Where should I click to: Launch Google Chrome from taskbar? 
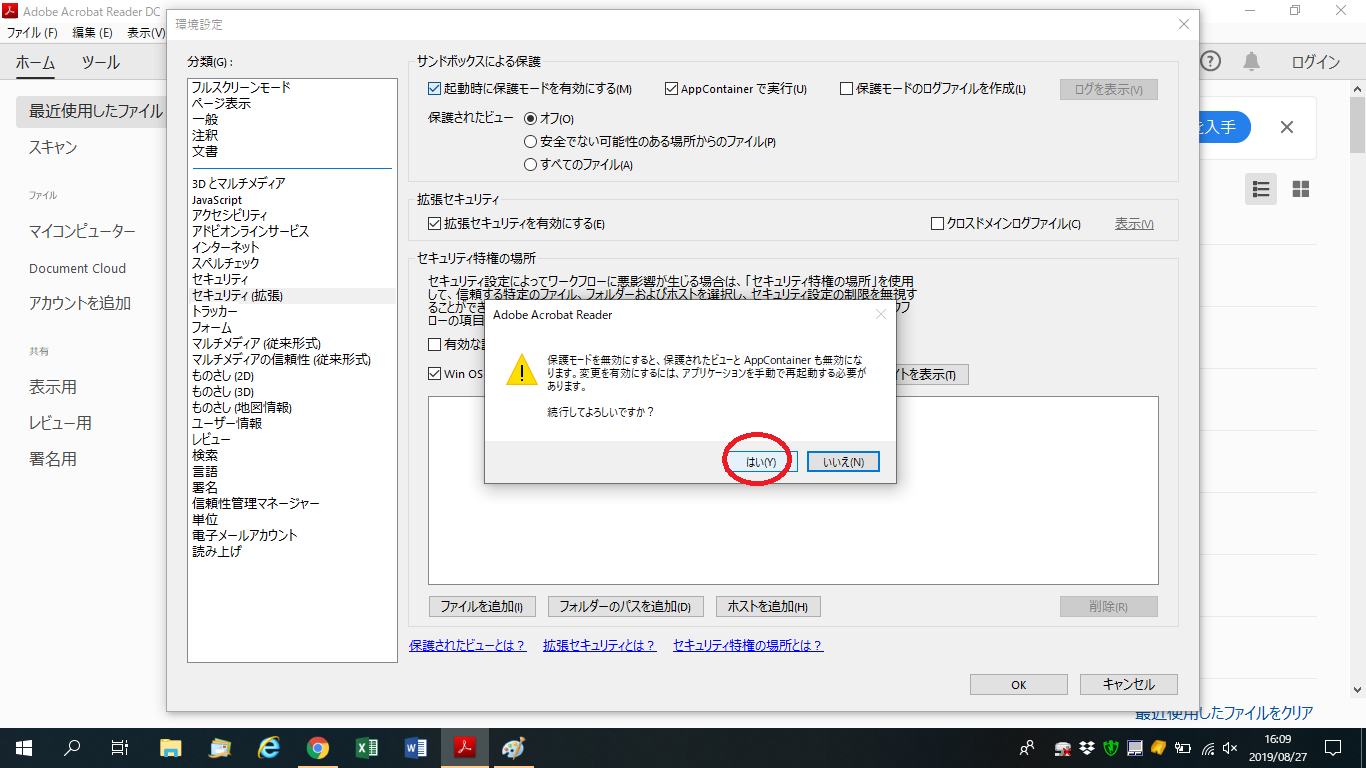pyautogui.click(x=318, y=748)
